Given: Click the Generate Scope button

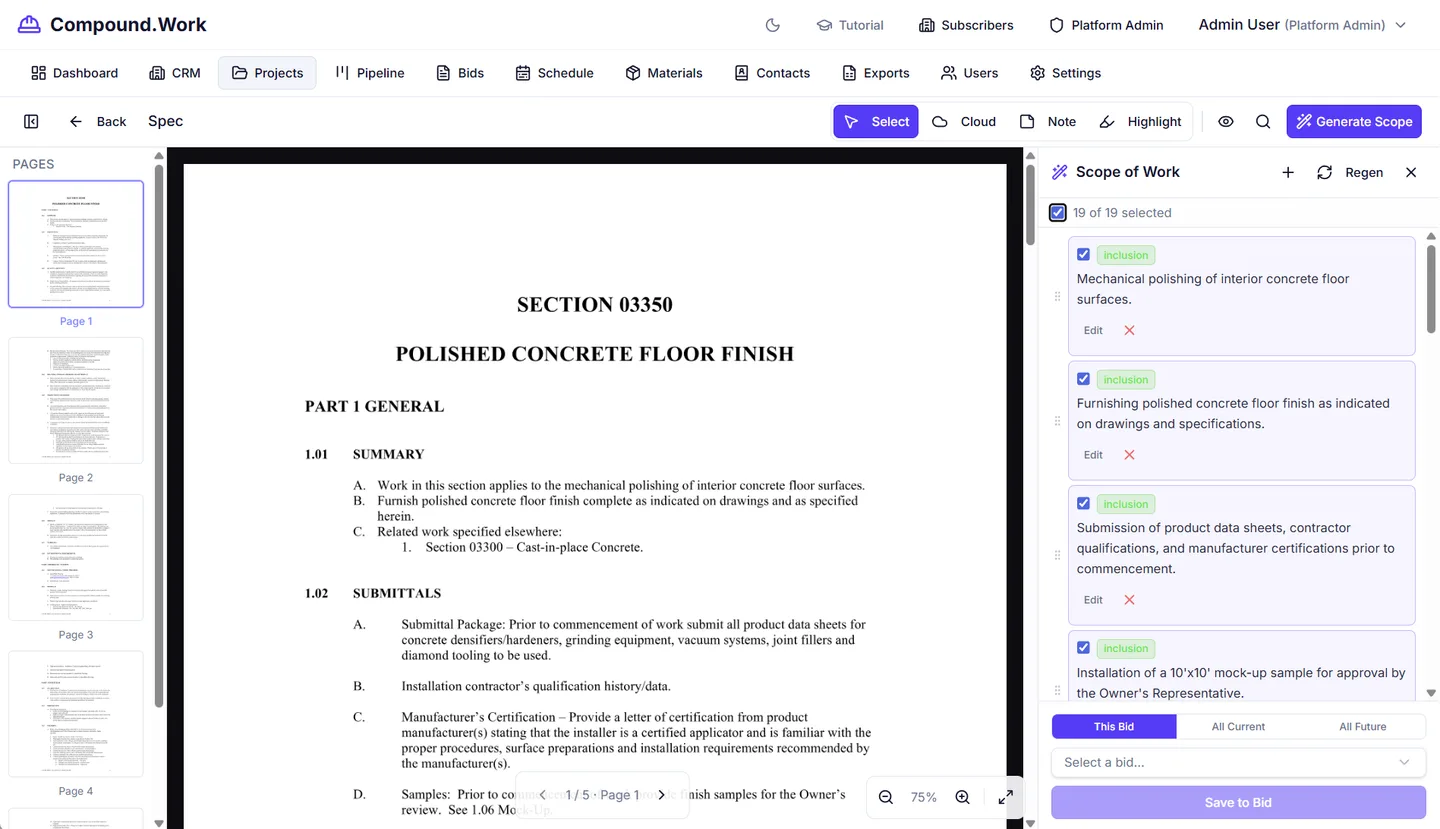Looking at the screenshot, I should tap(1354, 121).
